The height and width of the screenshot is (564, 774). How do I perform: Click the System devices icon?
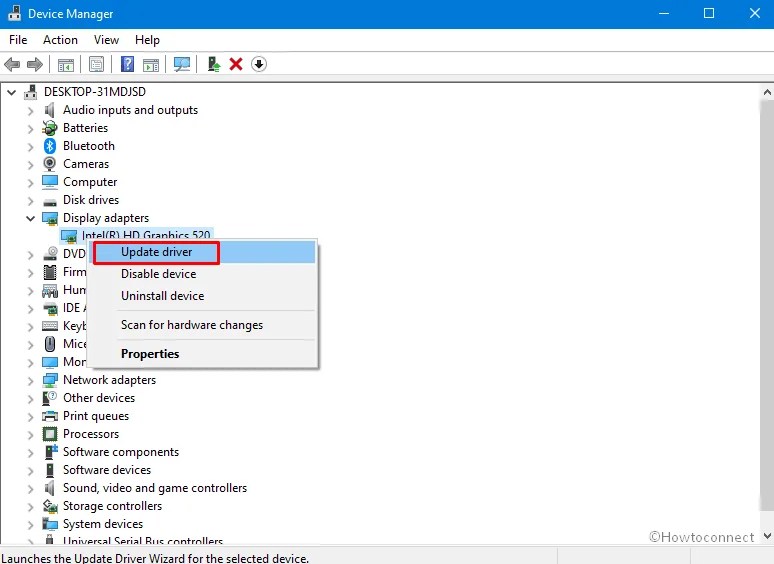pos(49,524)
